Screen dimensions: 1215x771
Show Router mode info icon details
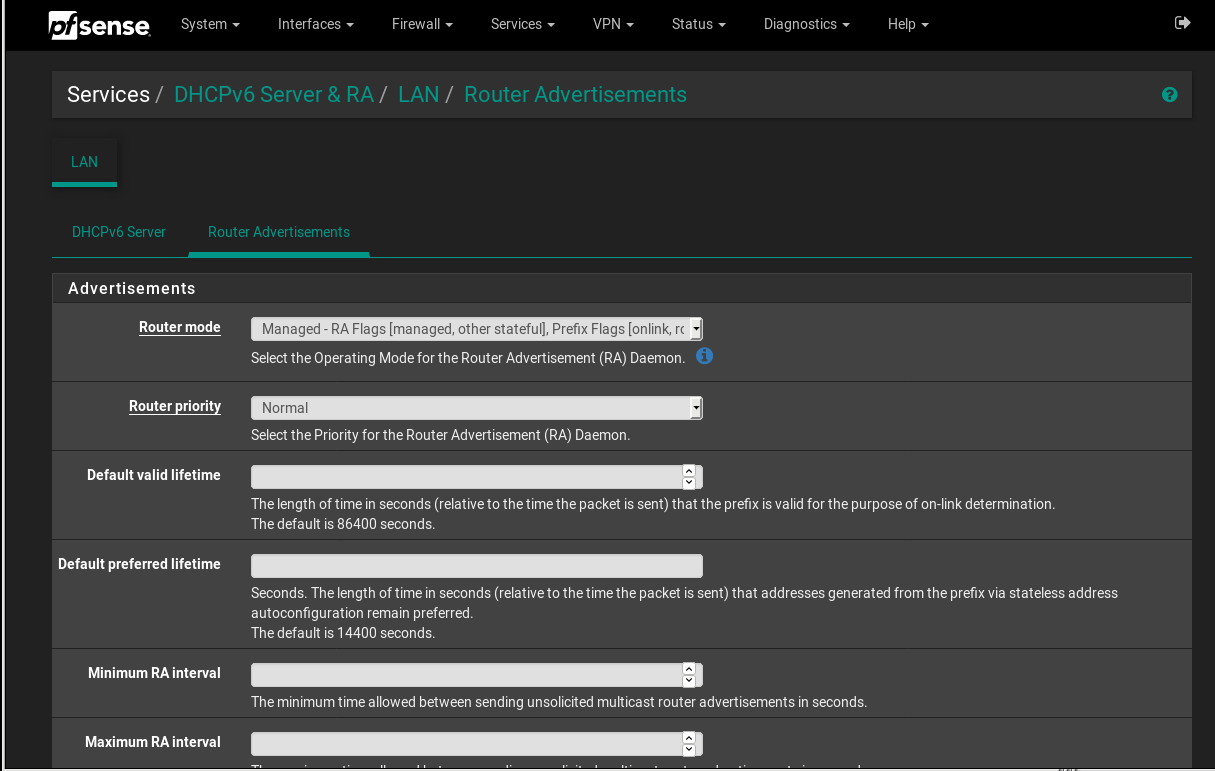pyautogui.click(x=704, y=356)
